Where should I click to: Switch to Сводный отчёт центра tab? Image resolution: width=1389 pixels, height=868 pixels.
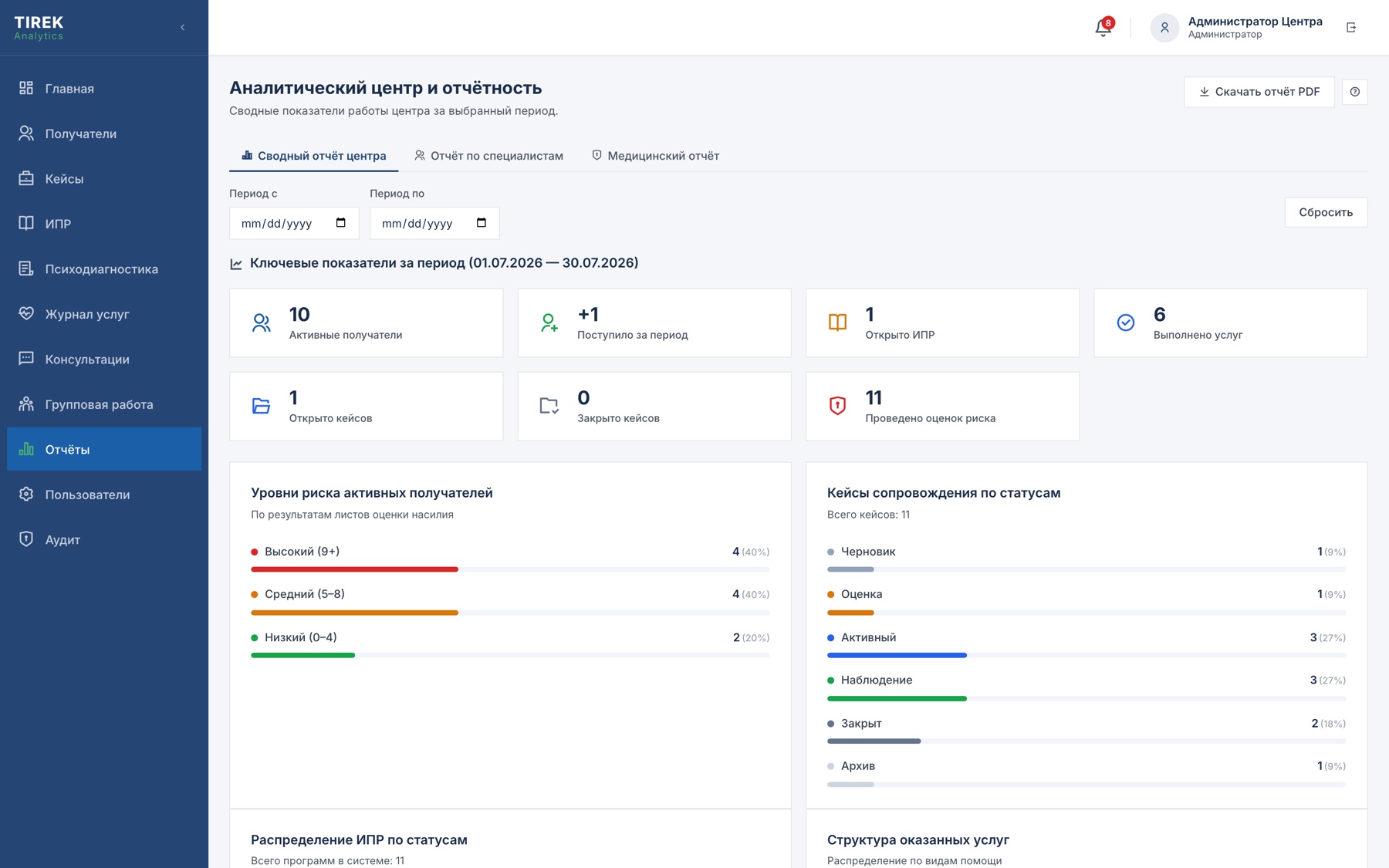[x=313, y=156]
